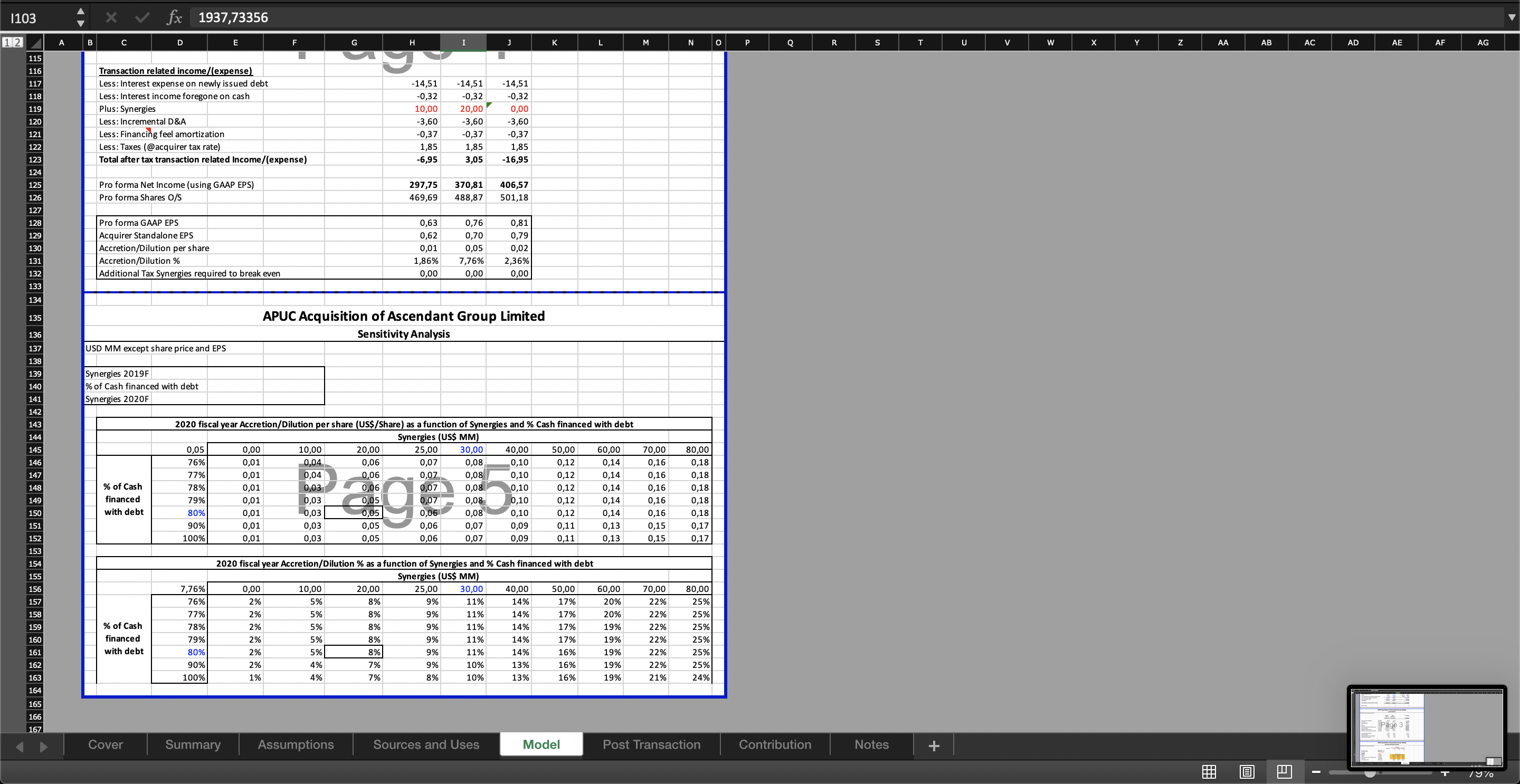Click Pro forma Net Income value 370,81
Viewport: 1520px width, 784px height.
coord(469,185)
